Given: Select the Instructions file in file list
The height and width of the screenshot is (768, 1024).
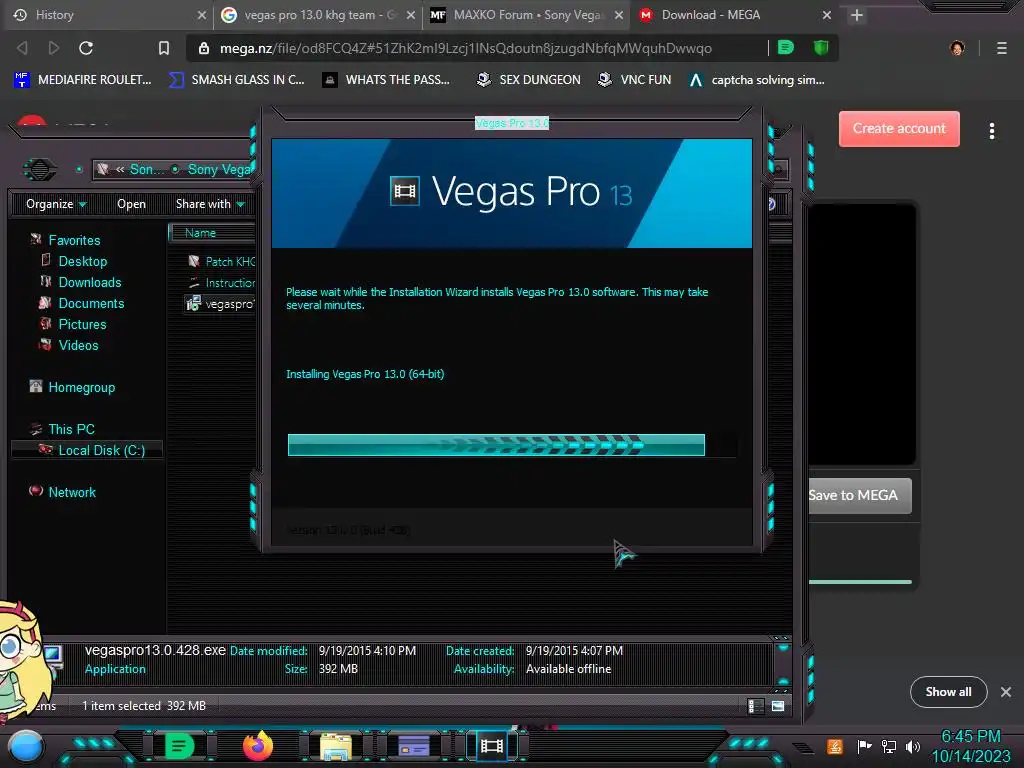Looking at the screenshot, I should click(x=221, y=283).
